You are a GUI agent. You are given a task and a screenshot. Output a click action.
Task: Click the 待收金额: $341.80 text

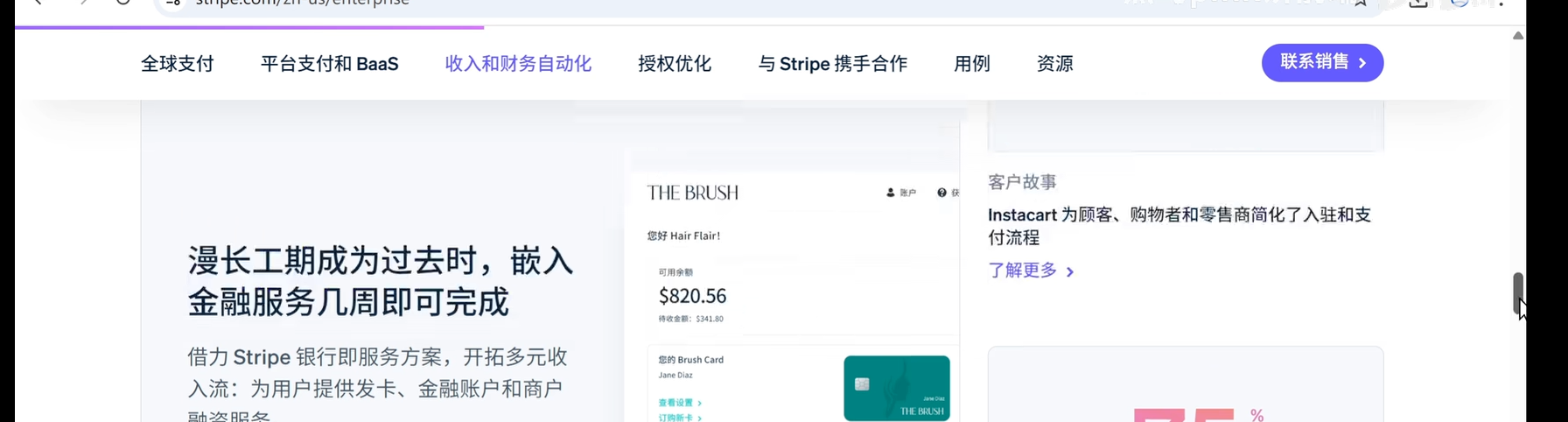690,319
